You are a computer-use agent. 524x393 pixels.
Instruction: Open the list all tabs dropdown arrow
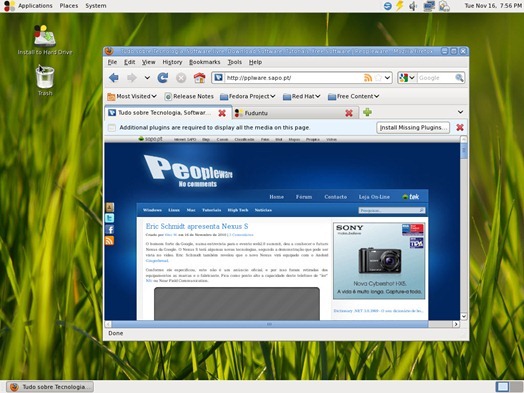[460, 112]
